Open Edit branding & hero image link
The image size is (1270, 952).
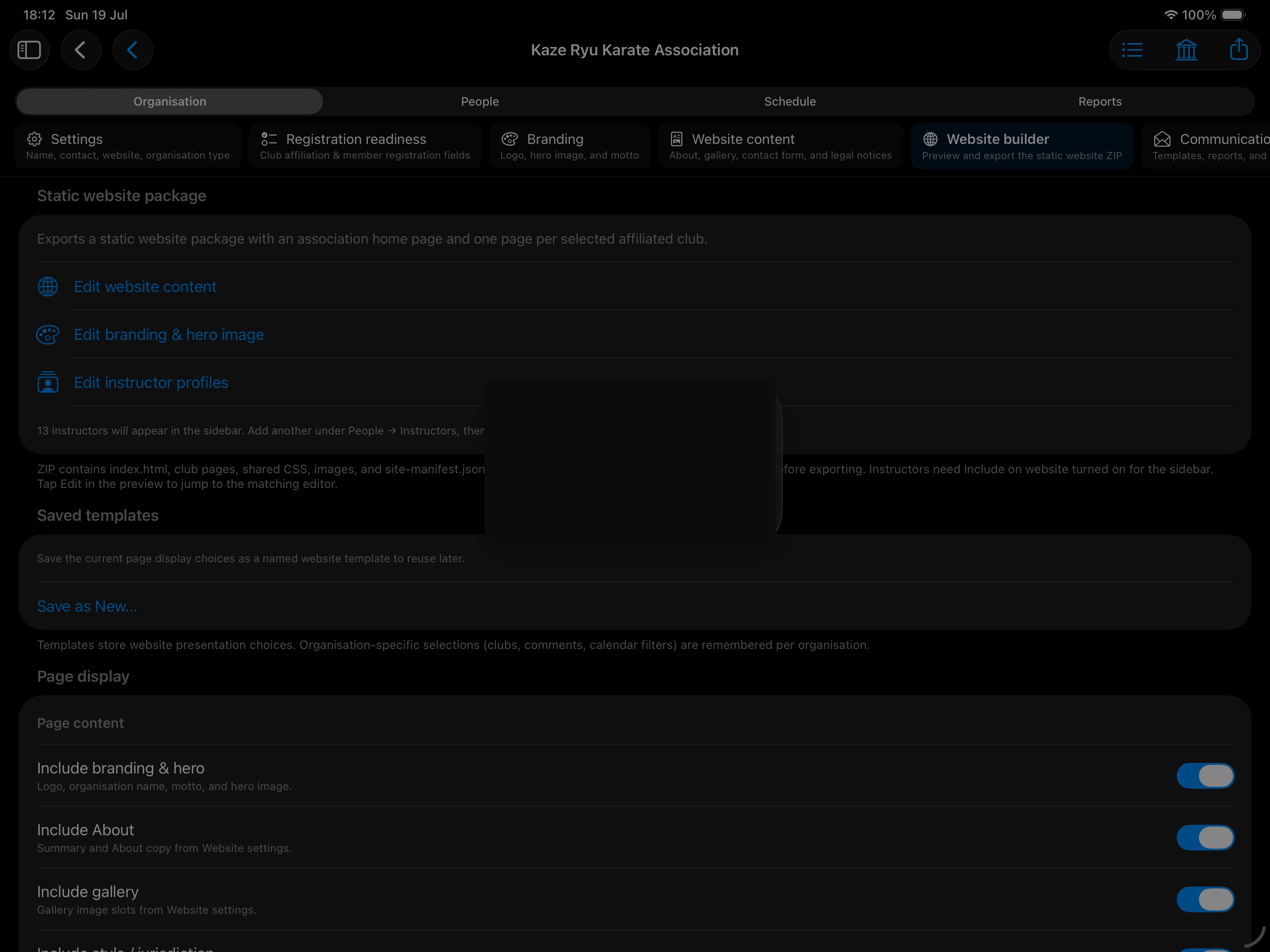point(169,334)
